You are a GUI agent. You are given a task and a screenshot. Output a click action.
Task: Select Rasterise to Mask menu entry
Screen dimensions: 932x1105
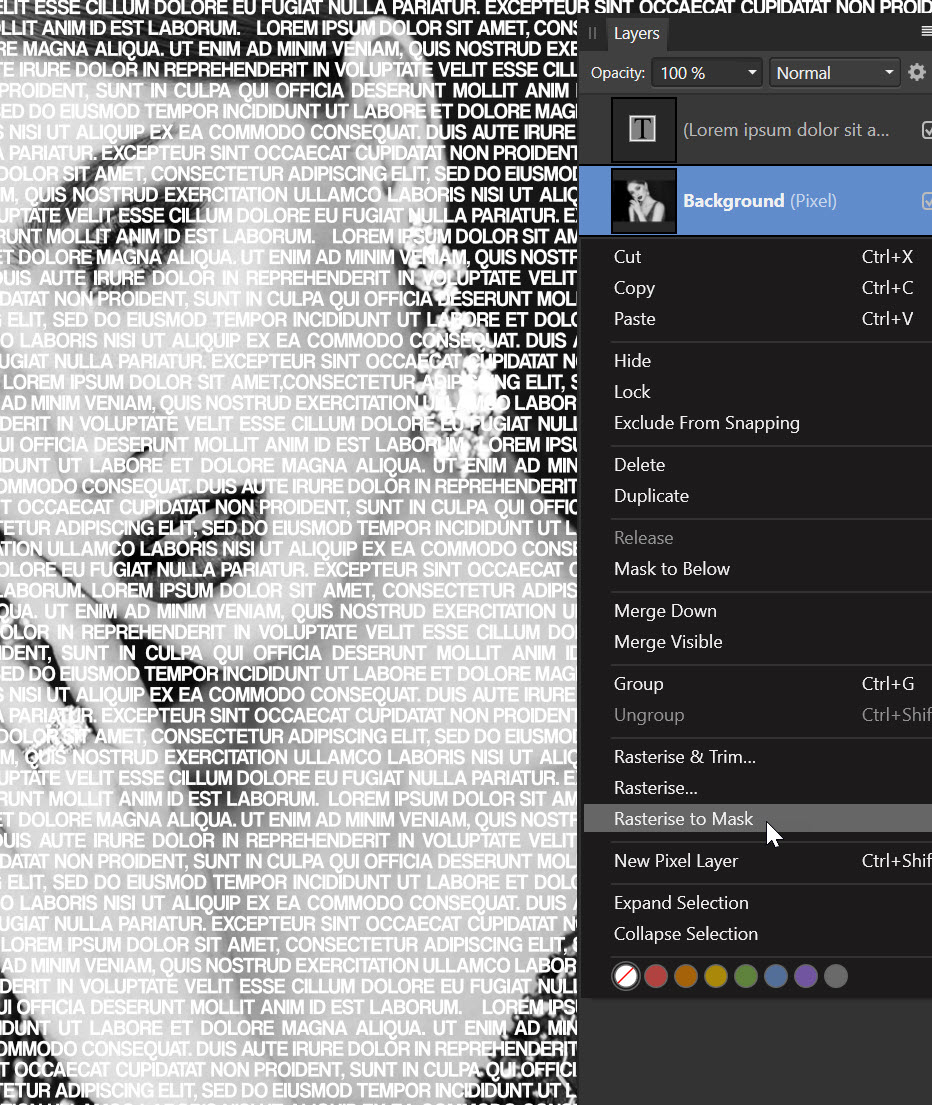[757, 819]
